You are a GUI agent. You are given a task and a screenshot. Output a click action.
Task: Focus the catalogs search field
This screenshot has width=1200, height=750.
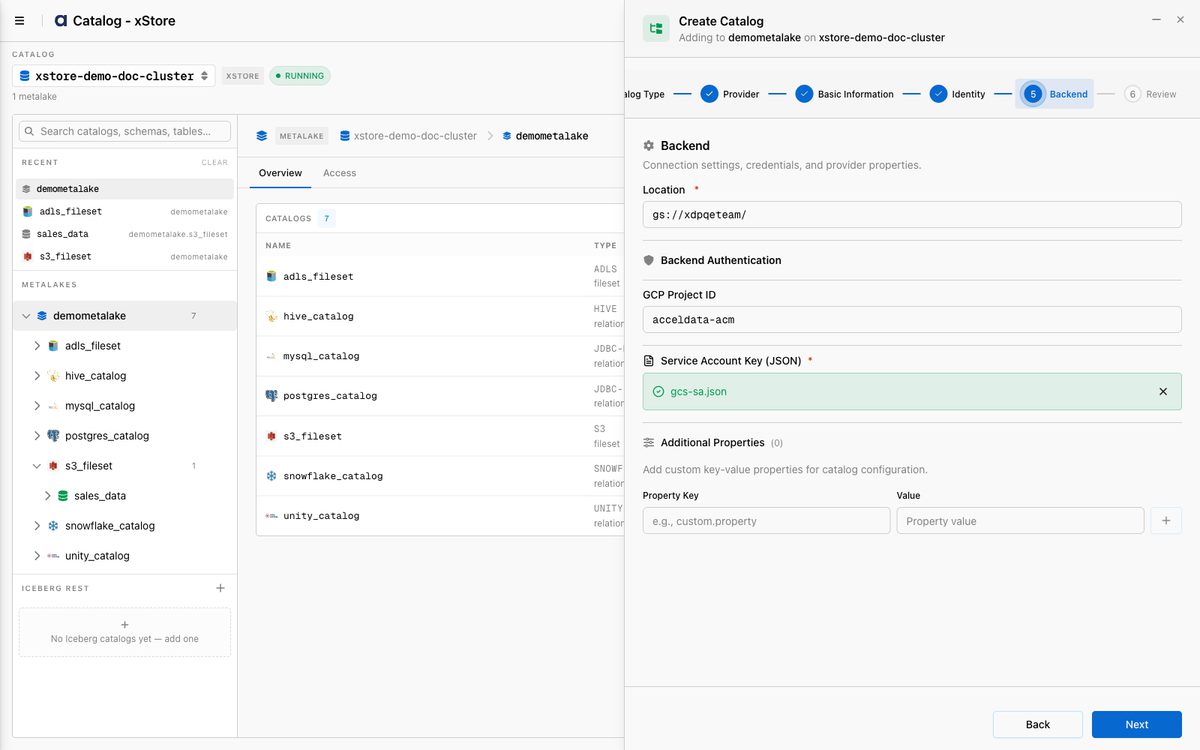tap(125, 131)
